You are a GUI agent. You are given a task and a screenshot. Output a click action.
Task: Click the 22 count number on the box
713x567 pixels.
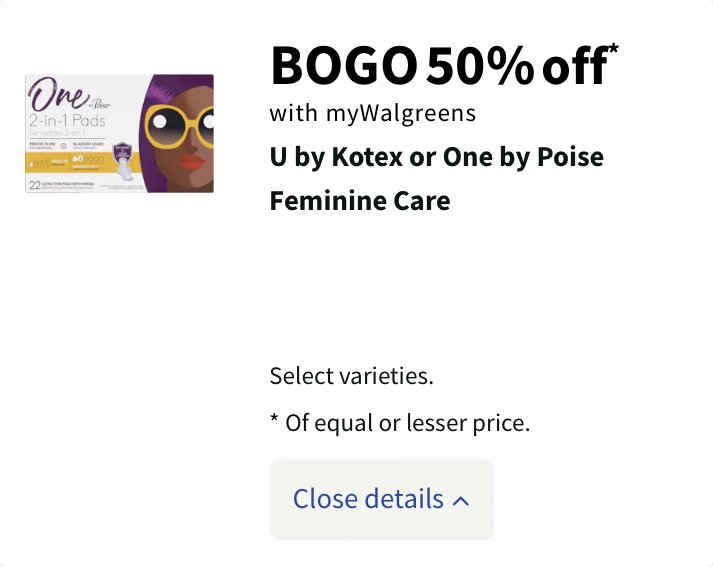(x=35, y=185)
